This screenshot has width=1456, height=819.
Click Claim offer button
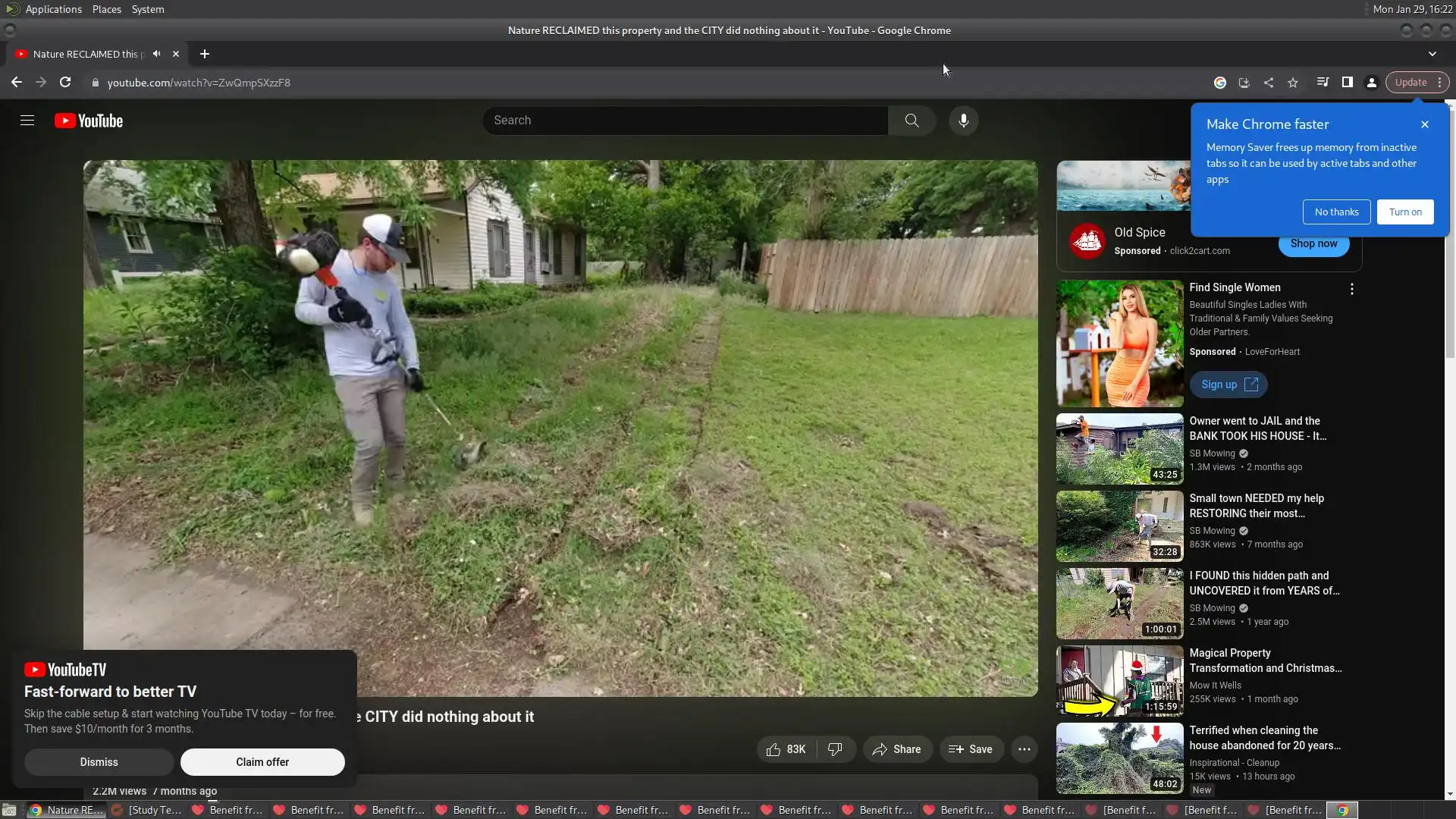262,762
